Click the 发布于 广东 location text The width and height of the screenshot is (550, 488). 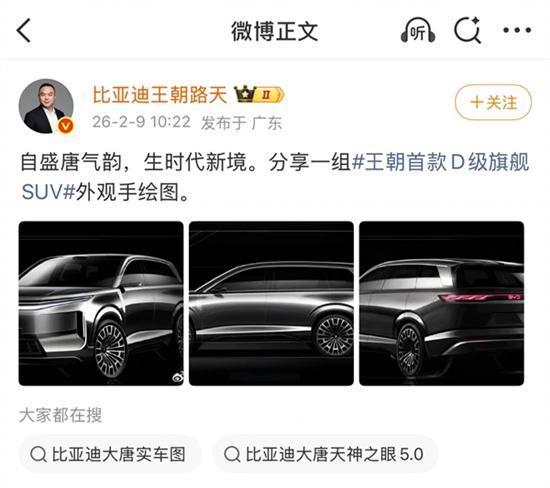coord(241,123)
